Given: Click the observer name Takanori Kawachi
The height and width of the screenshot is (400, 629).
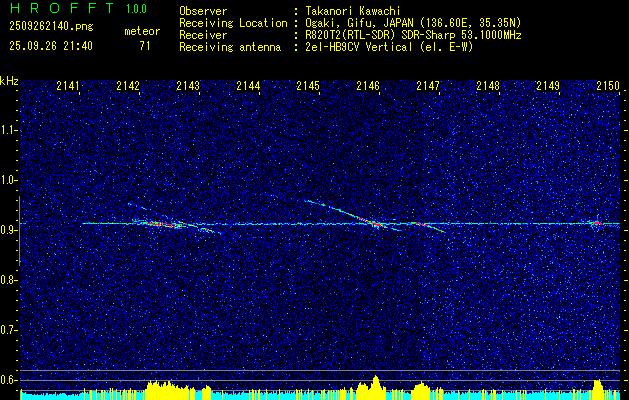Looking at the screenshot, I should pyautogui.click(x=352, y=11).
